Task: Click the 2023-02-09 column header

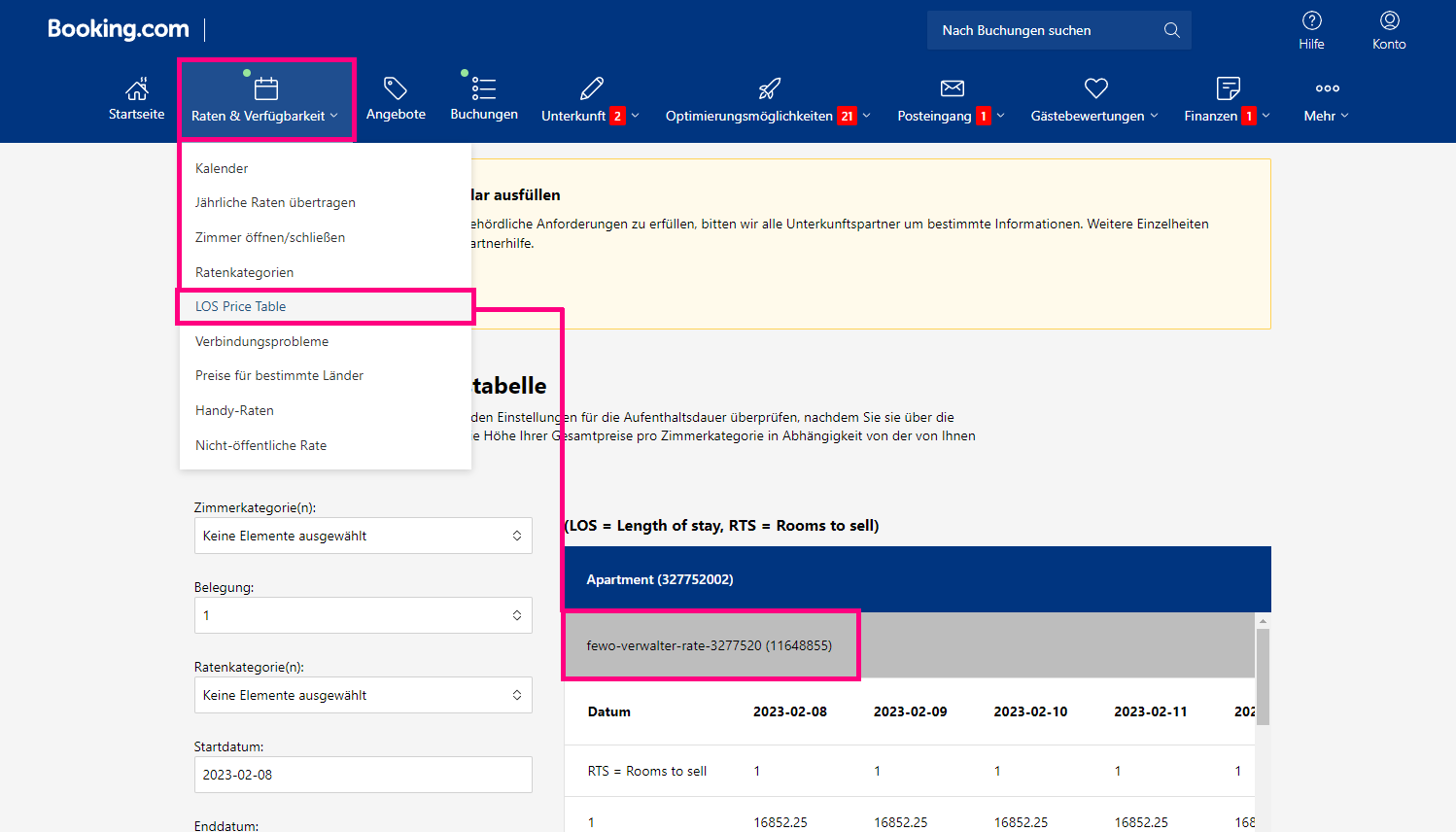Action: point(910,711)
